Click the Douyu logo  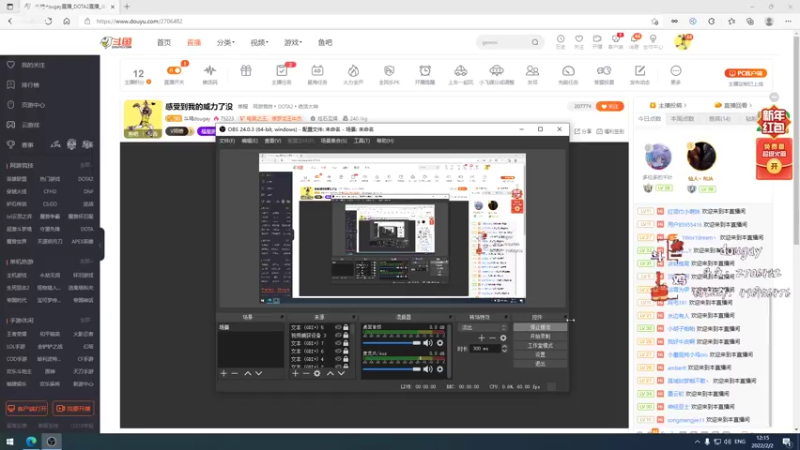coord(116,42)
